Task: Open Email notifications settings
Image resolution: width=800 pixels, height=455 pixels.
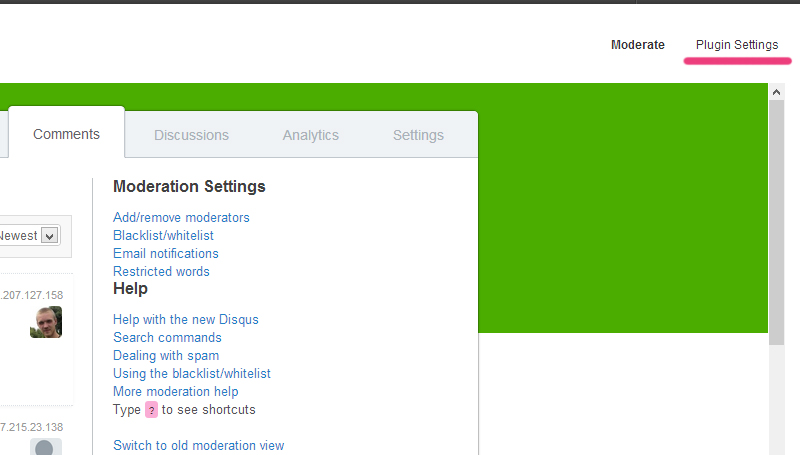Action: tap(165, 253)
